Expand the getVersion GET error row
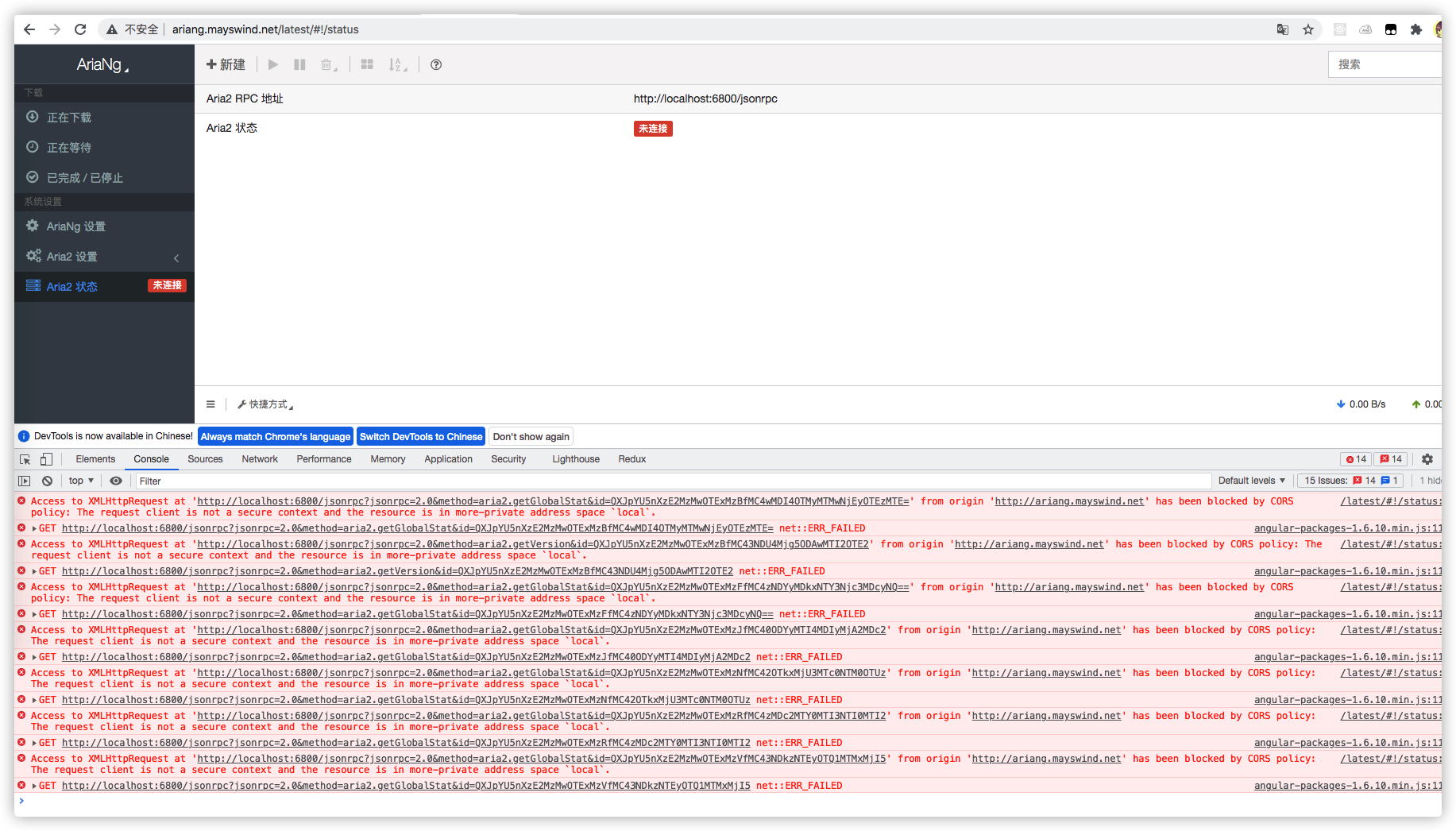Screen dimensions: 1456x831 click(x=35, y=571)
